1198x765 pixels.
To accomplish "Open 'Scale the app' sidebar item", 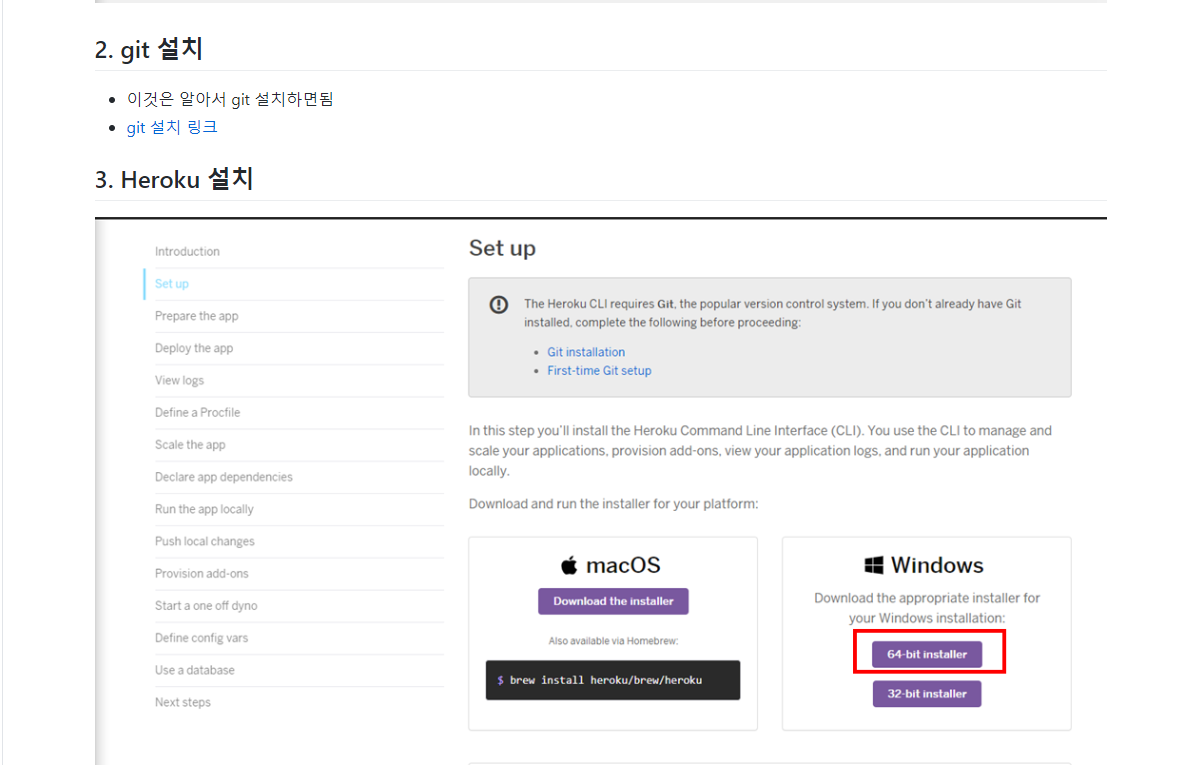I will tap(190, 444).
